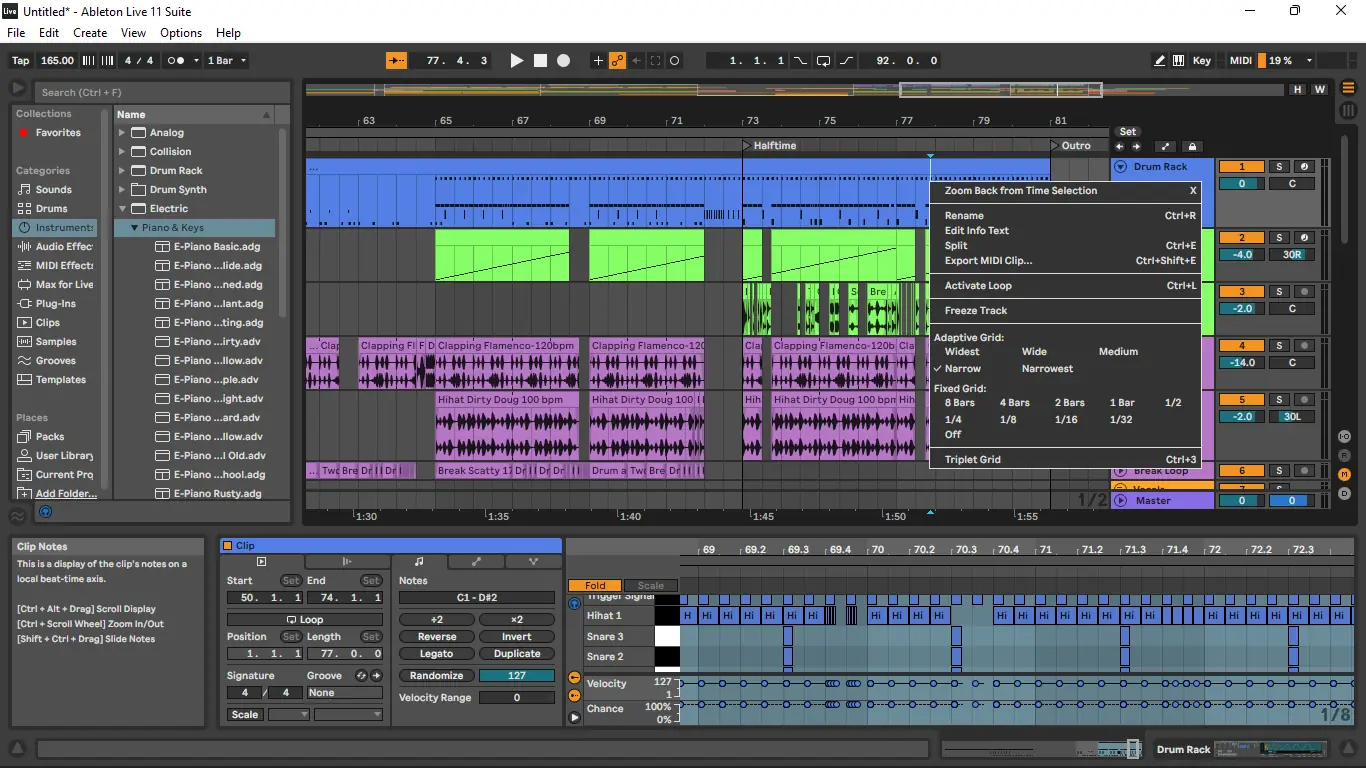Choose Freeze Track from the context menu
The image size is (1366, 768).
coord(975,311)
